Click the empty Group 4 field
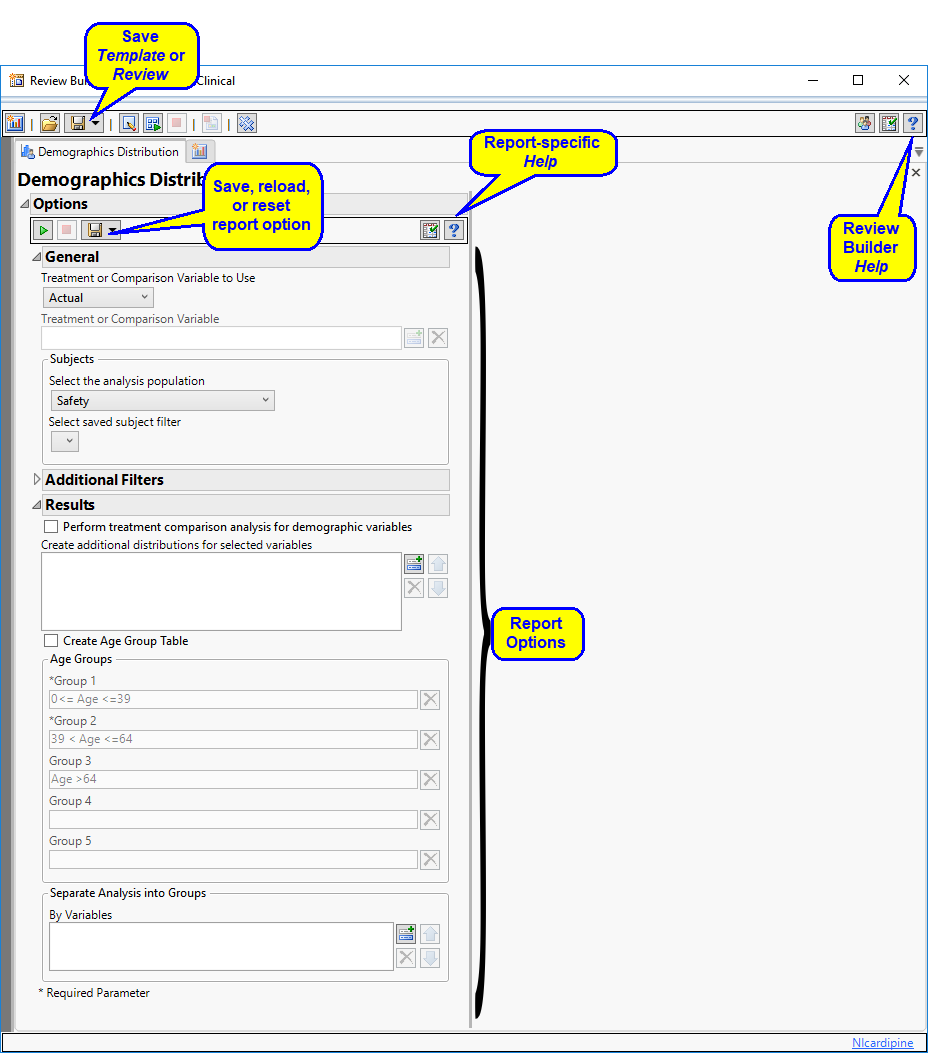 pyautogui.click(x=233, y=819)
